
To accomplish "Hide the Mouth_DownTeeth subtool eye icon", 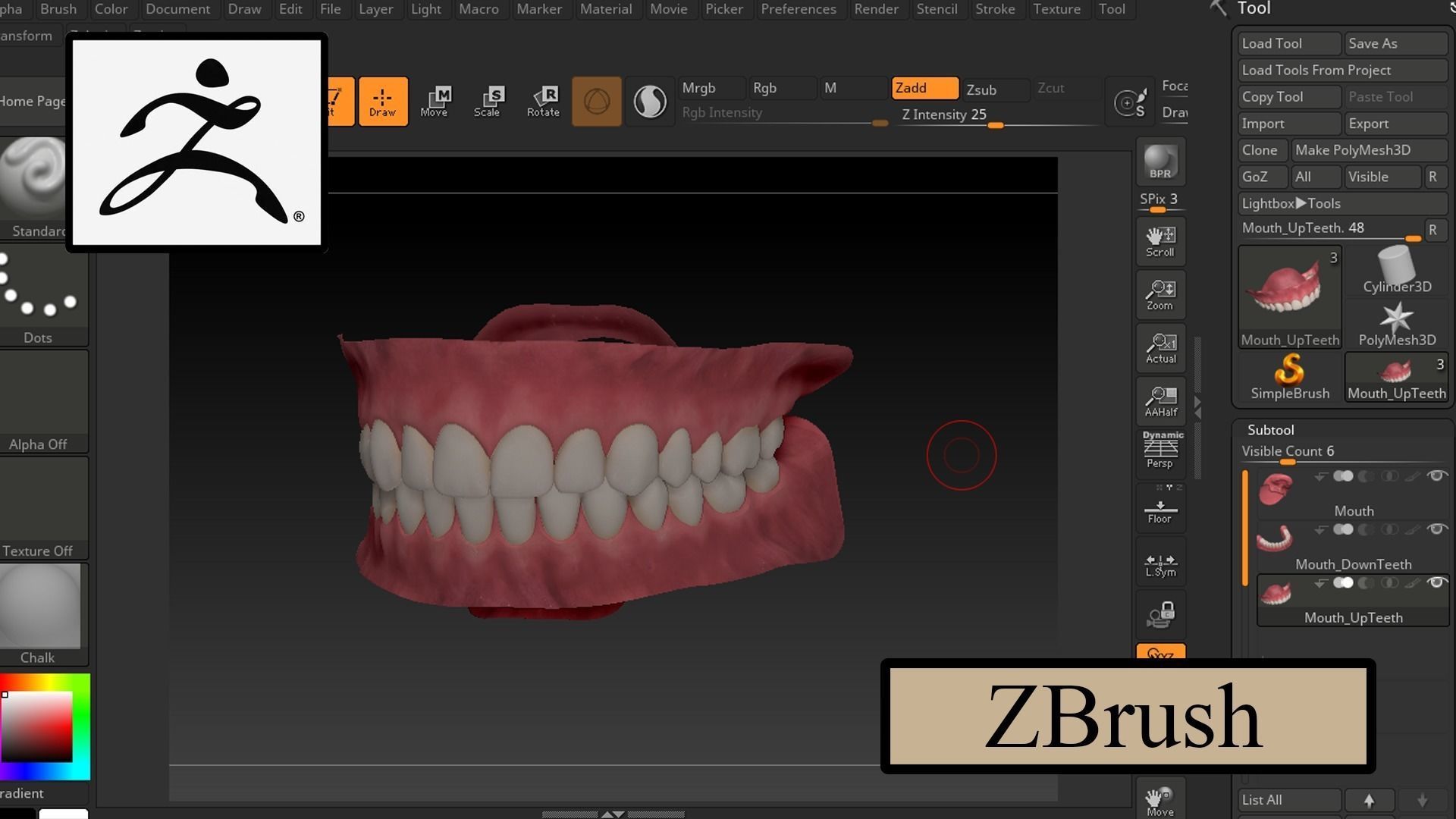I will click(1436, 529).
